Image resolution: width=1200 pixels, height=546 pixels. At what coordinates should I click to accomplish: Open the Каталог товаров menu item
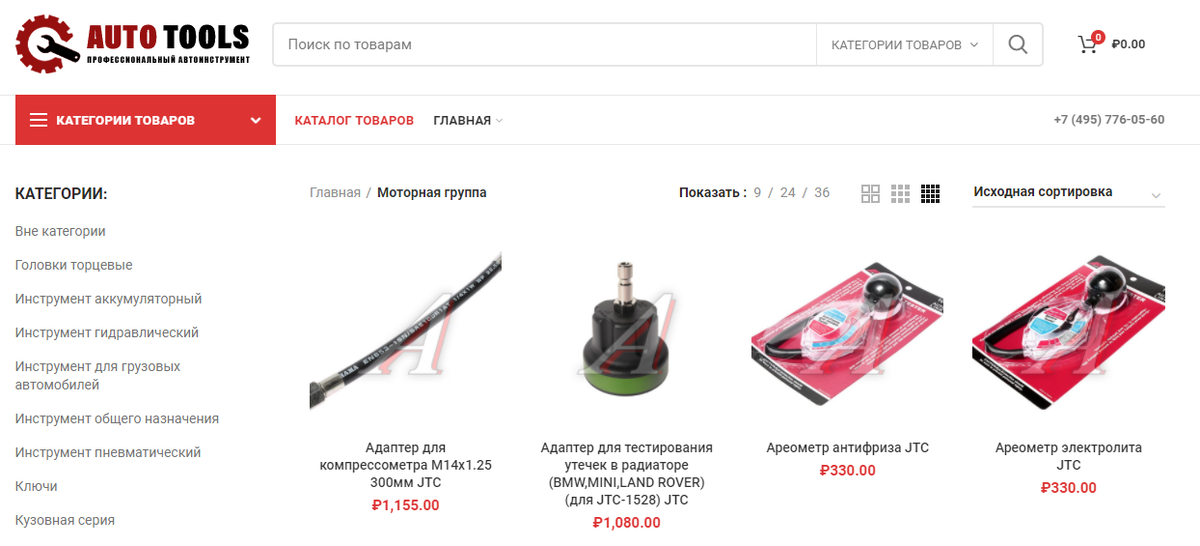pos(354,120)
